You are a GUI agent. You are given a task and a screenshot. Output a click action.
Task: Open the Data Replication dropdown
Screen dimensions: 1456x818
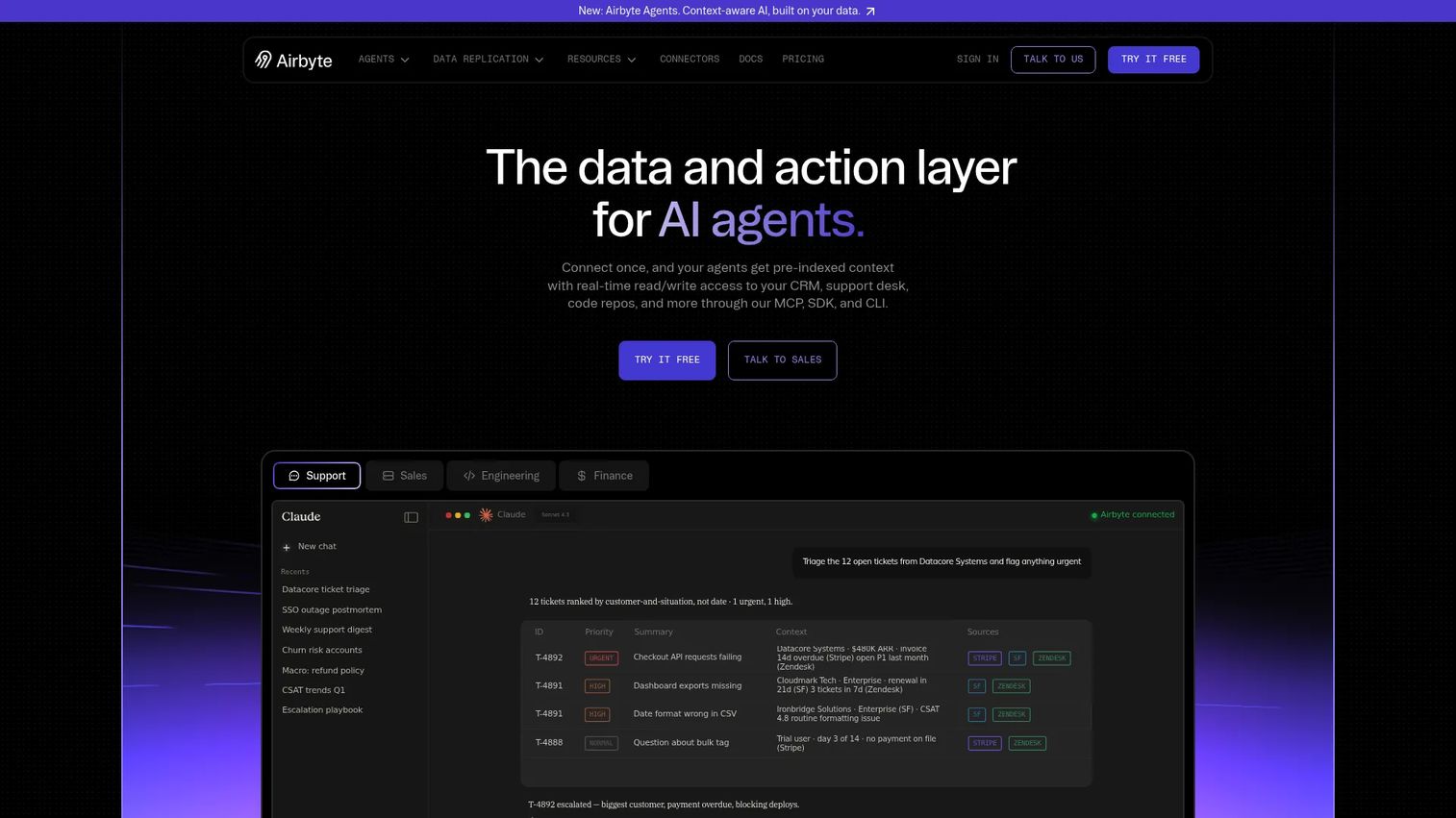(489, 60)
